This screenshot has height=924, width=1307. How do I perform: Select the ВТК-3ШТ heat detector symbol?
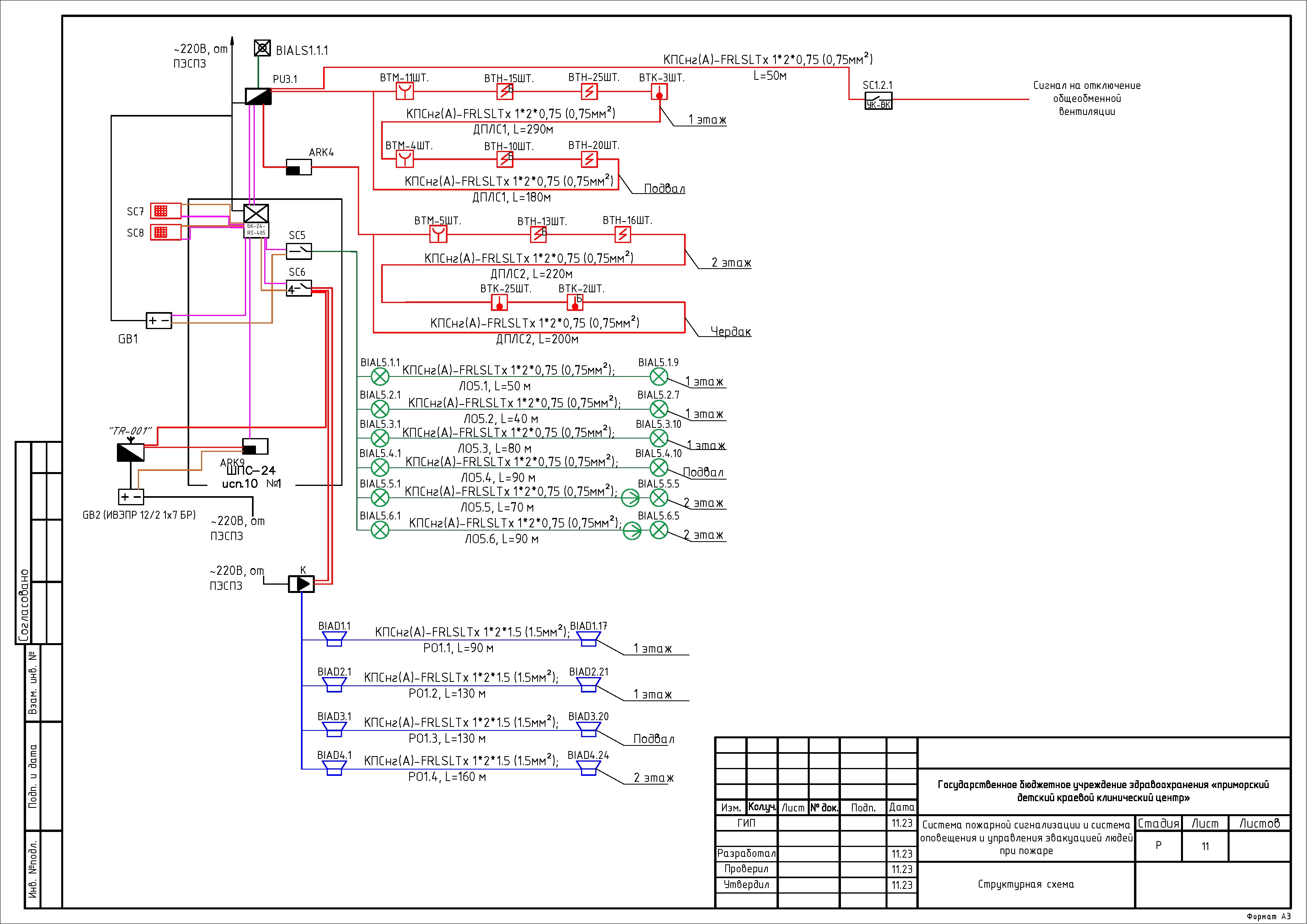tap(659, 92)
